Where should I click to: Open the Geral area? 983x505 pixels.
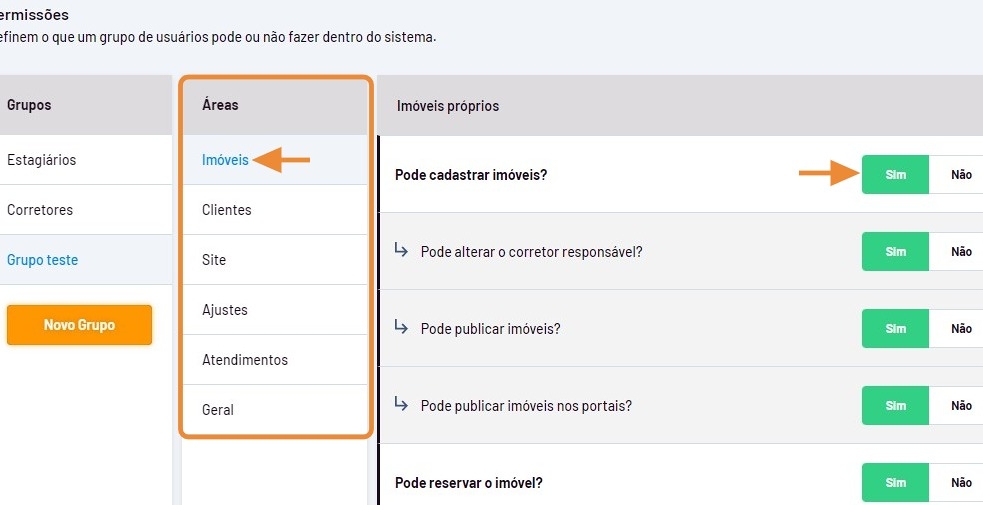[218, 410]
